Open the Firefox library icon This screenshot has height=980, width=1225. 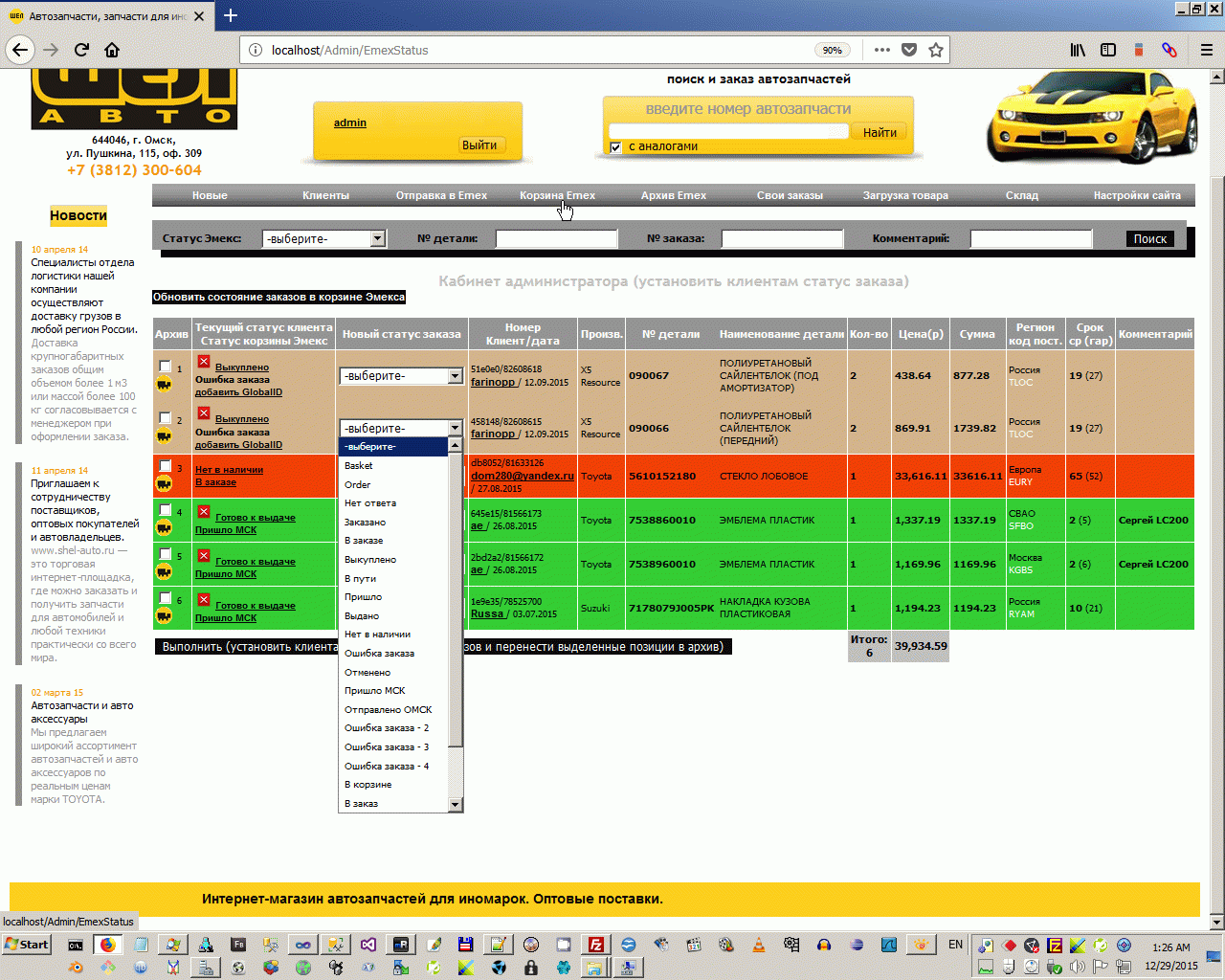click(1078, 50)
